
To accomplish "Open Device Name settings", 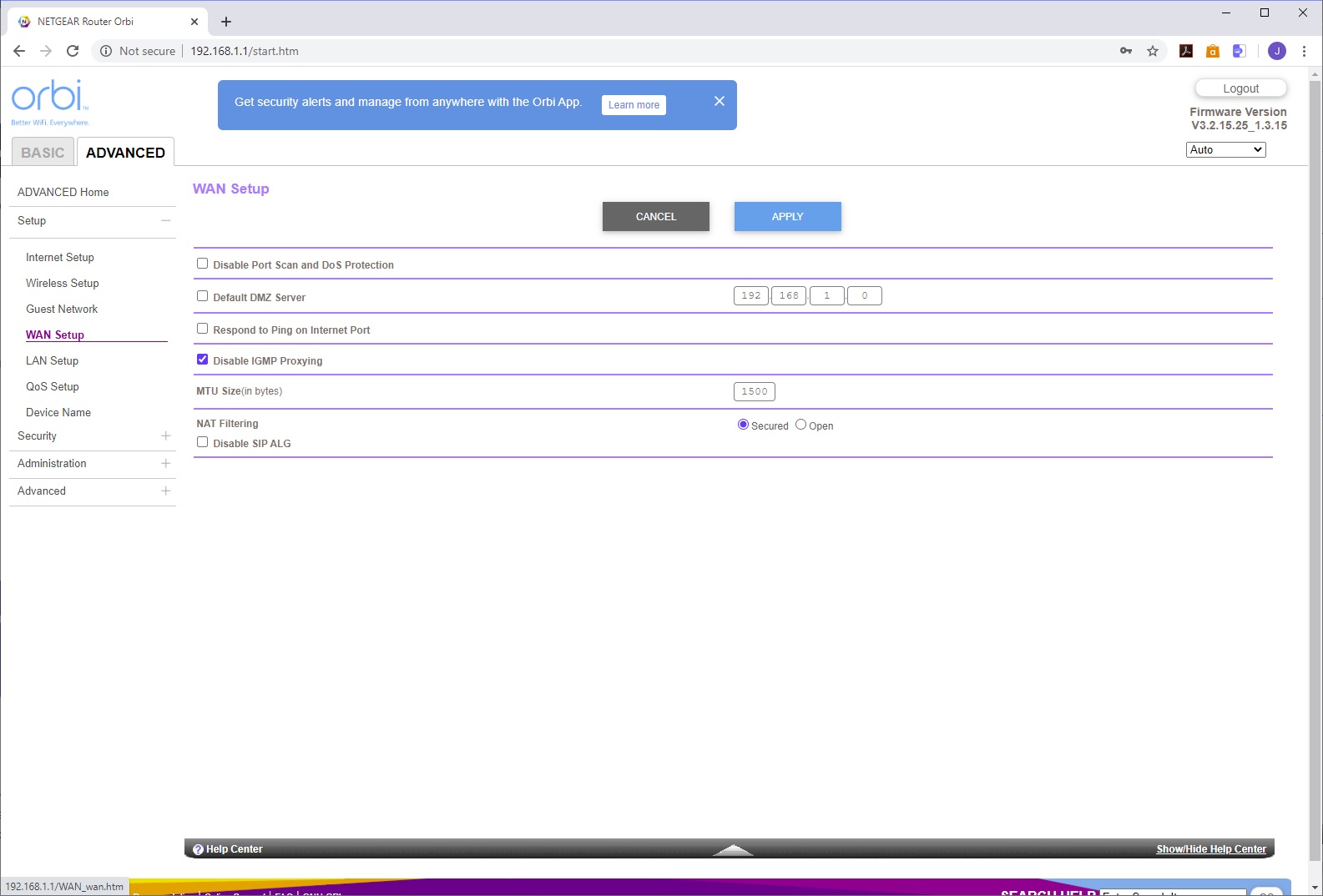I will 58,412.
